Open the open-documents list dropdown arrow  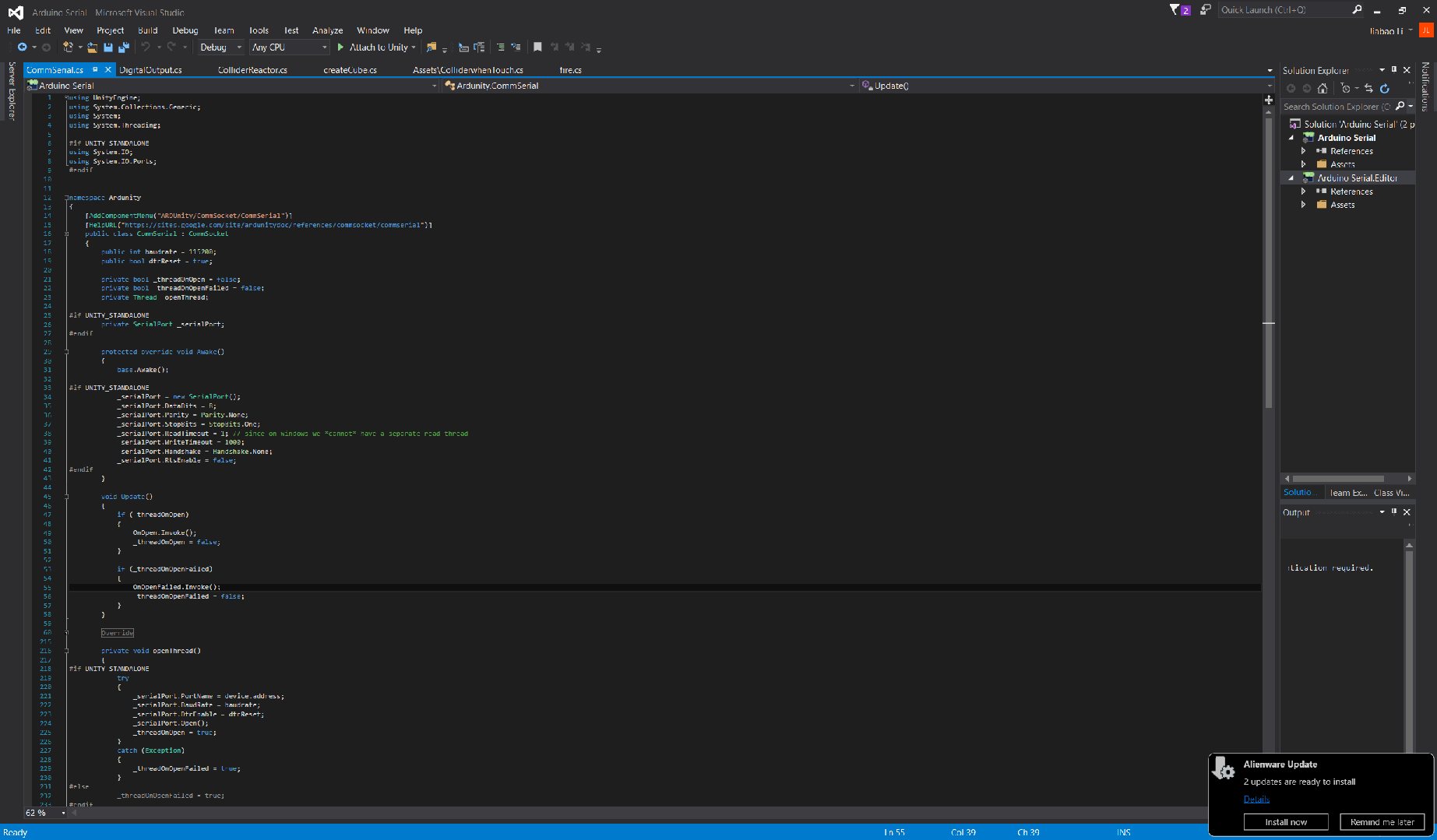(1270, 71)
